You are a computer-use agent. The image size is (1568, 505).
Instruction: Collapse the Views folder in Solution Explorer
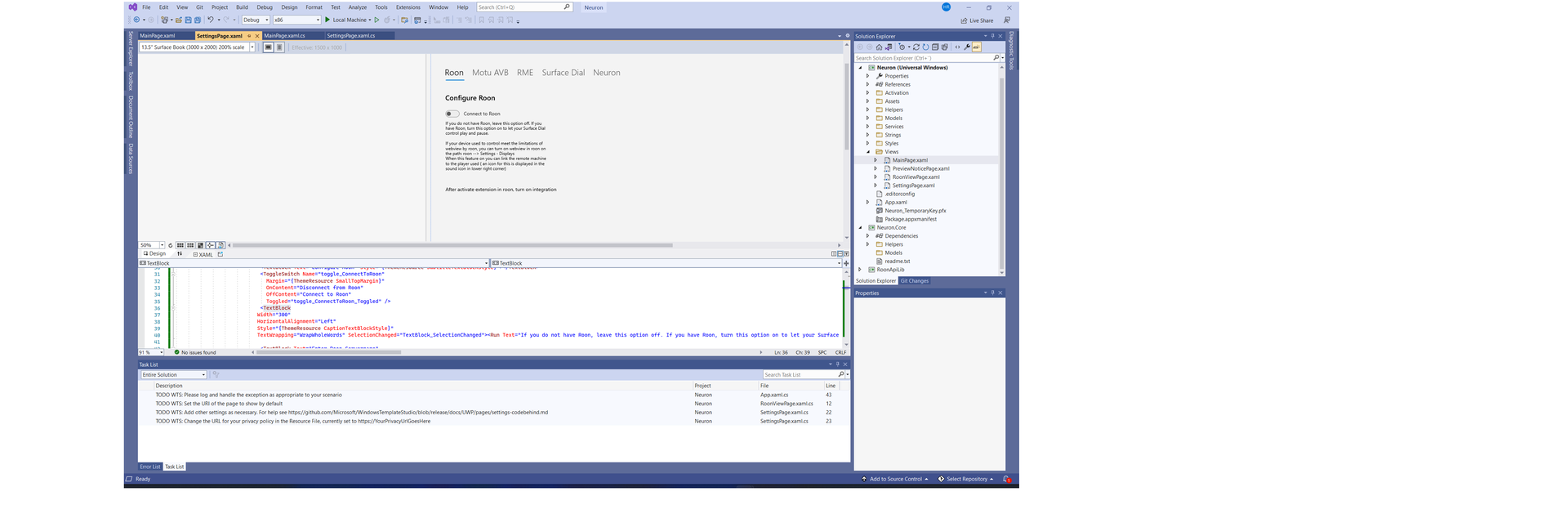pyautogui.click(x=868, y=152)
